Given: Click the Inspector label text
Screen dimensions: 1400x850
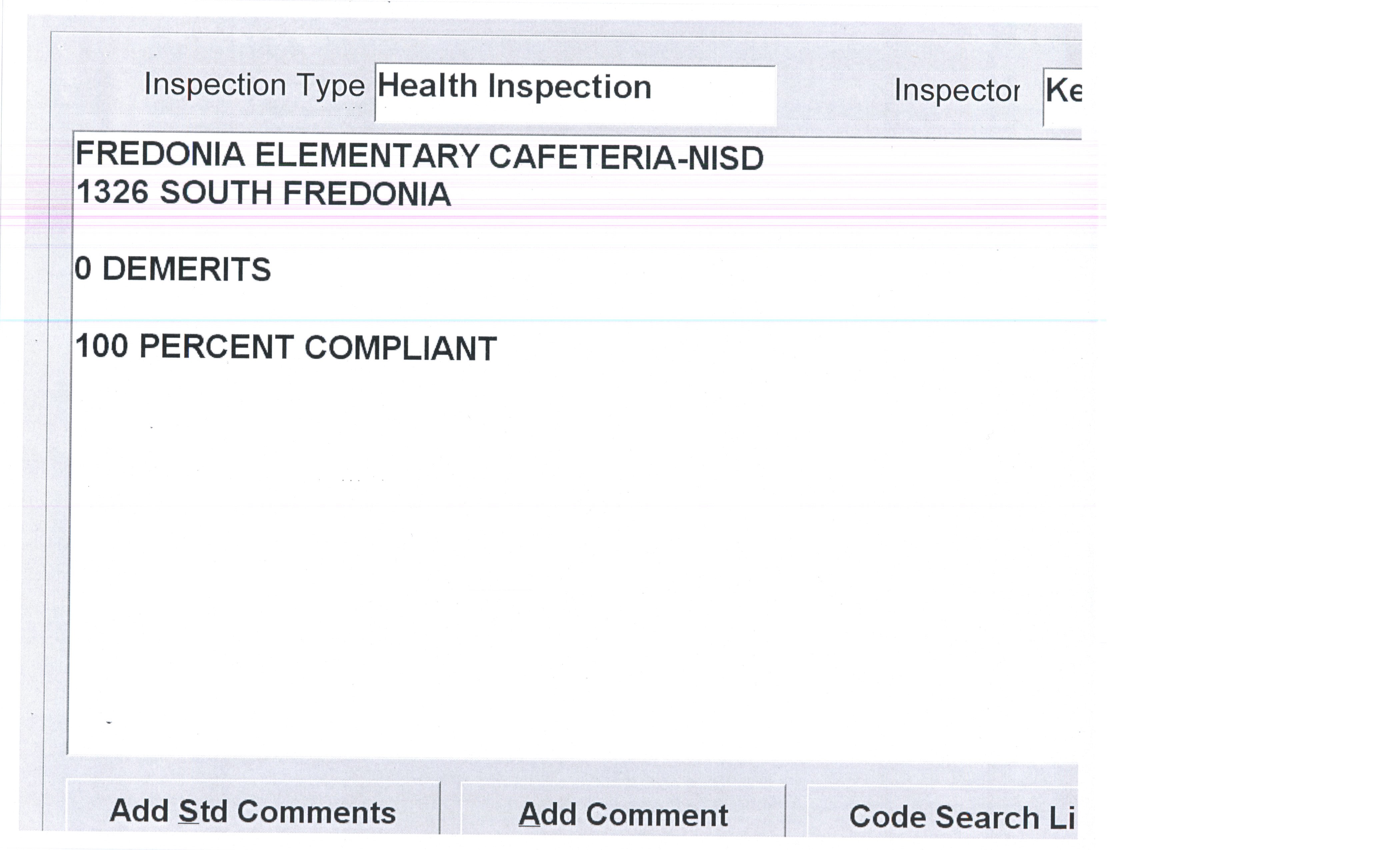Looking at the screenshot, I should pos(957,90).
